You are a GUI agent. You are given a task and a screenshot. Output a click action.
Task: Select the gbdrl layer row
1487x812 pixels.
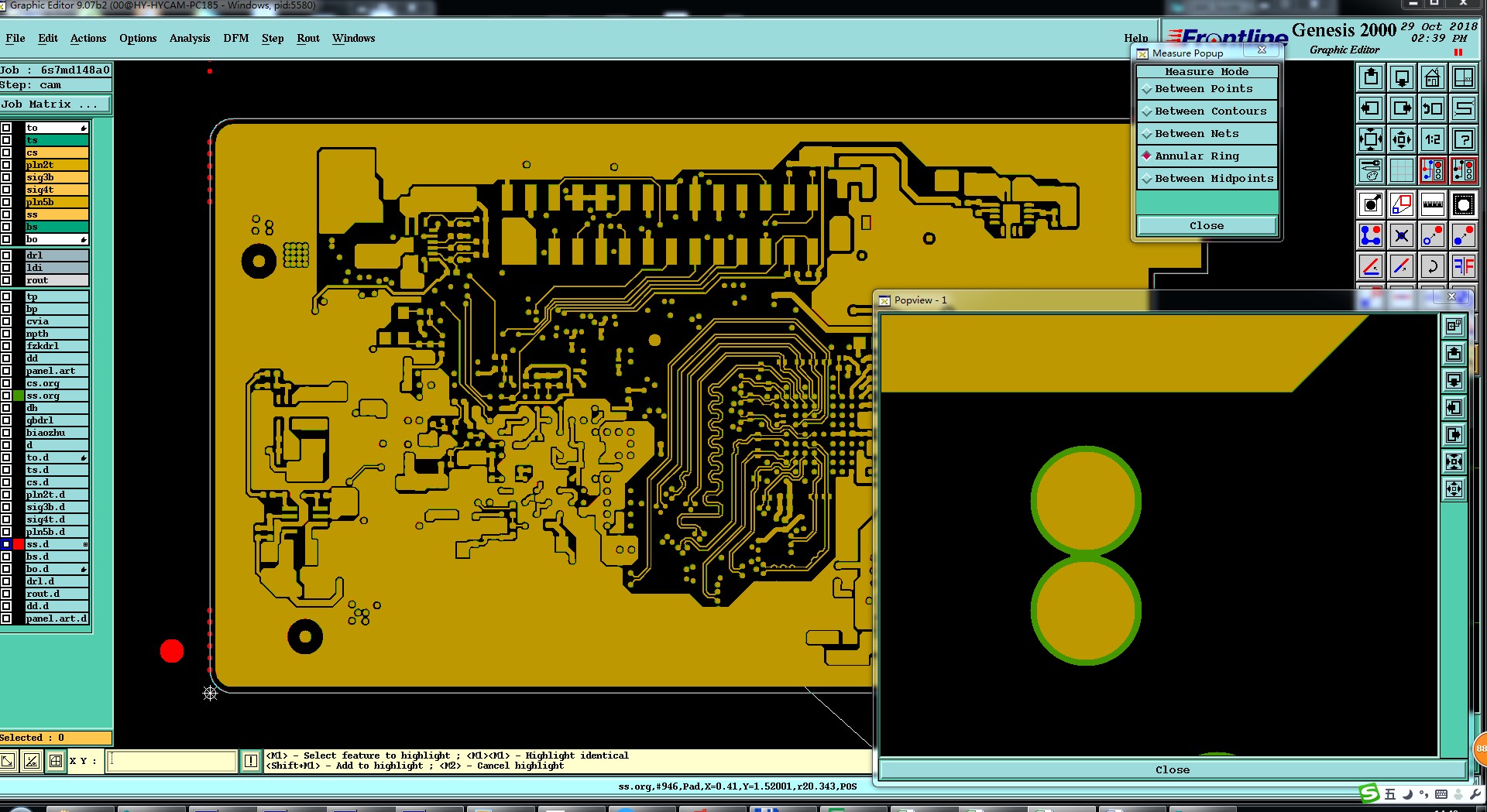pos(57,420)
